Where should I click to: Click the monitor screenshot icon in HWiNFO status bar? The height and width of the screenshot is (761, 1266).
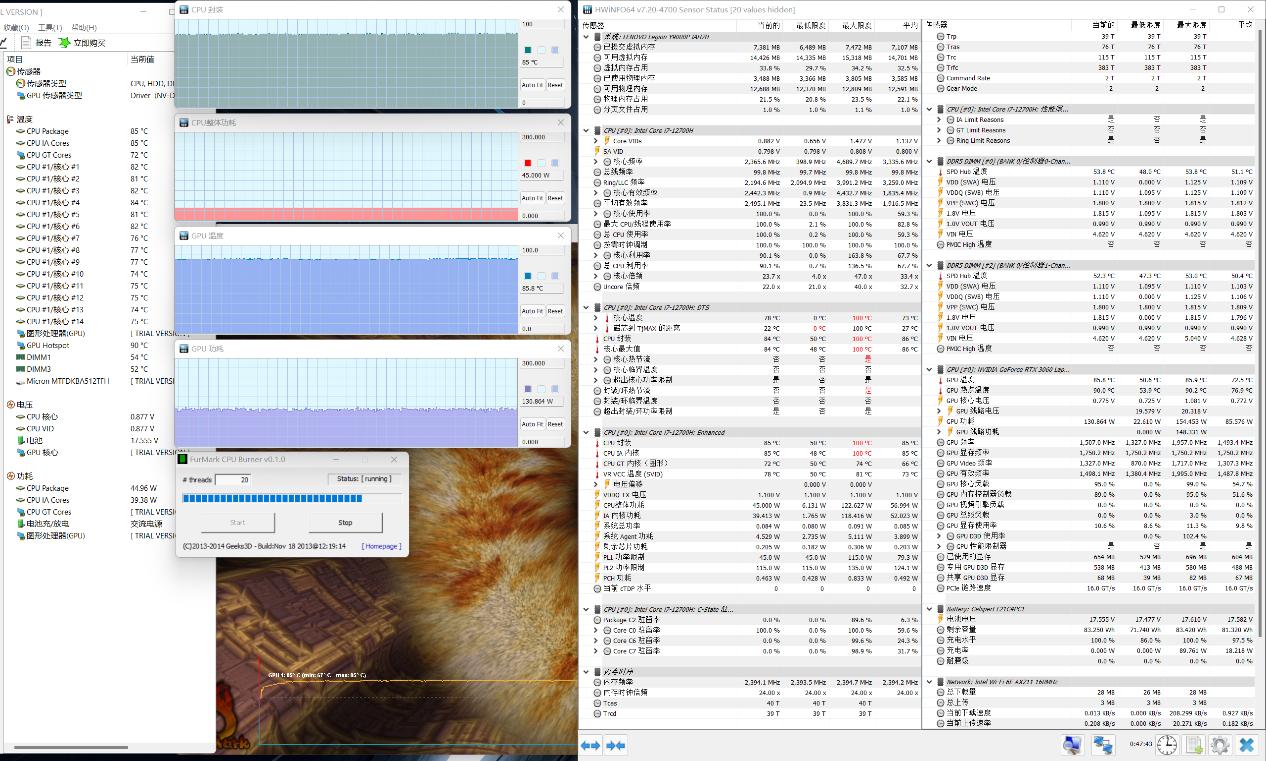coord(1072,745)
